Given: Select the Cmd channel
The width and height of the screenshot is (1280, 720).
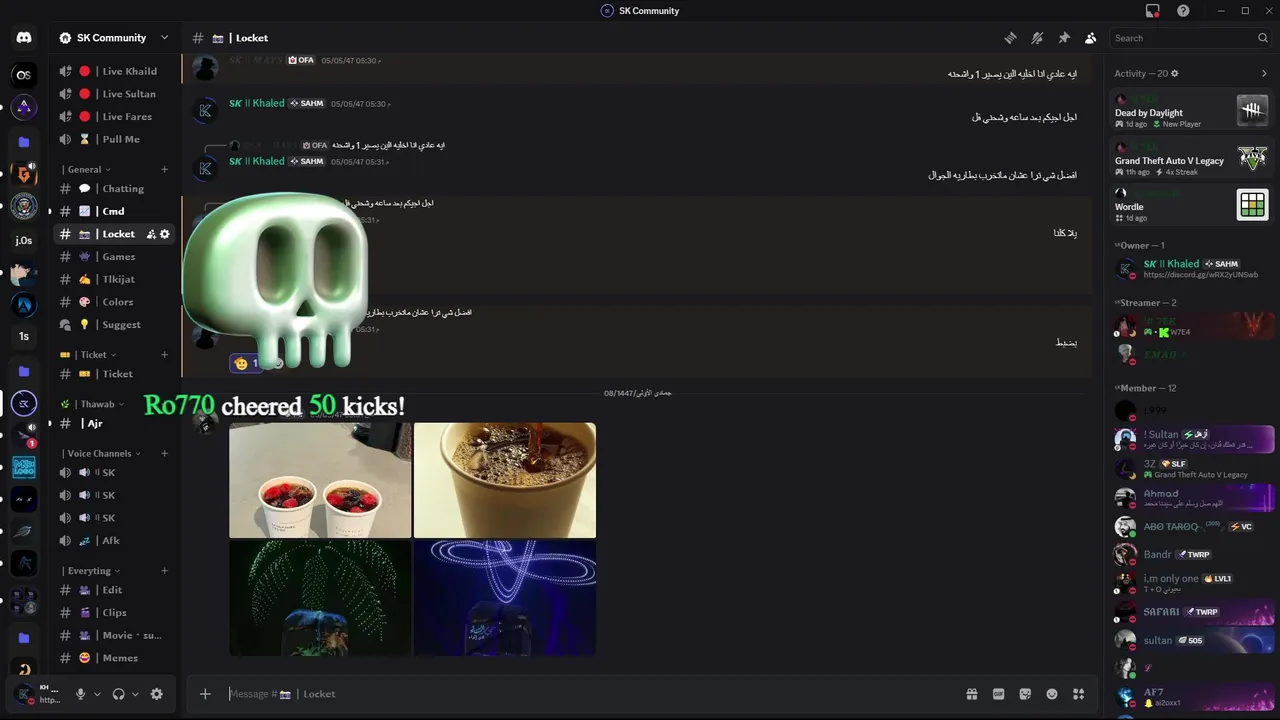Looking at the screenshot, I should pos(115,211).
